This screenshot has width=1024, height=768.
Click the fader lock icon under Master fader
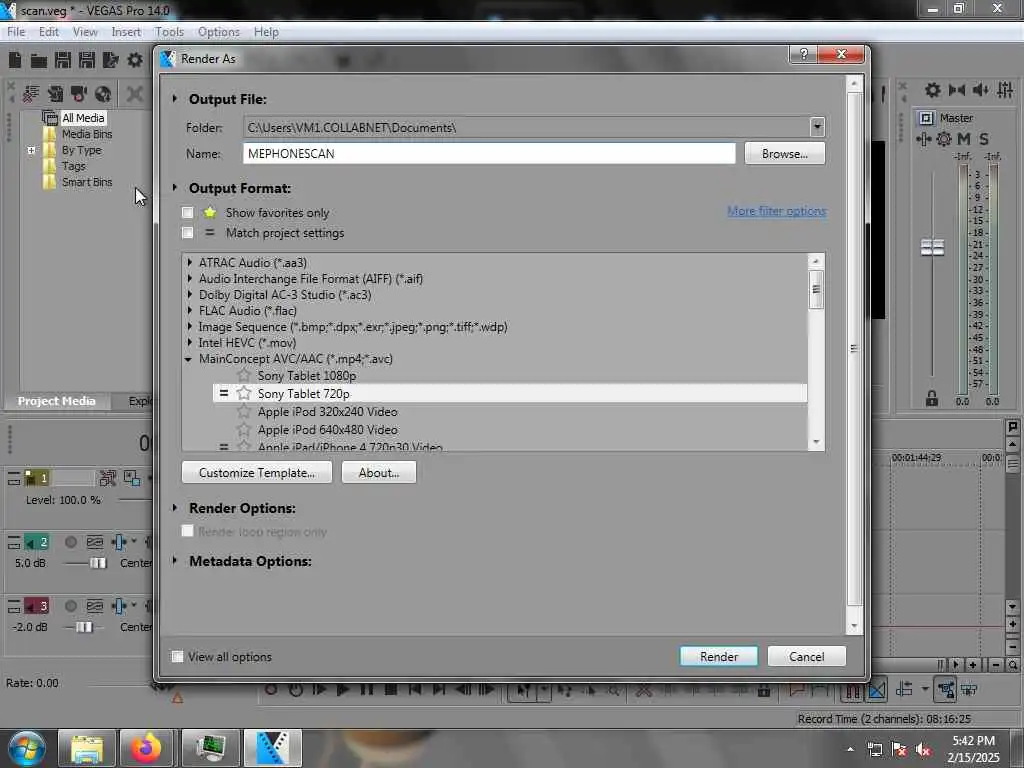(x=932, y=398)
